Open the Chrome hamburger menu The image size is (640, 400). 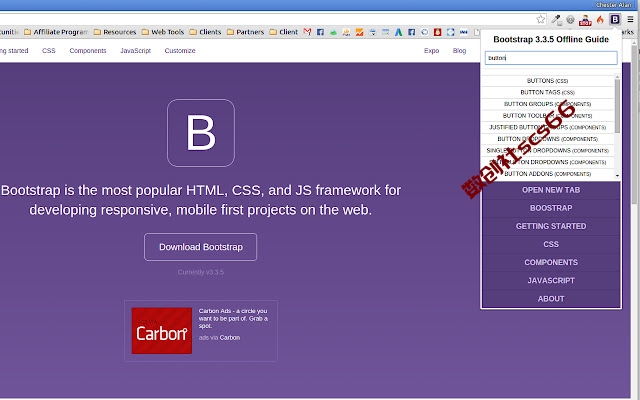point(630,19)
